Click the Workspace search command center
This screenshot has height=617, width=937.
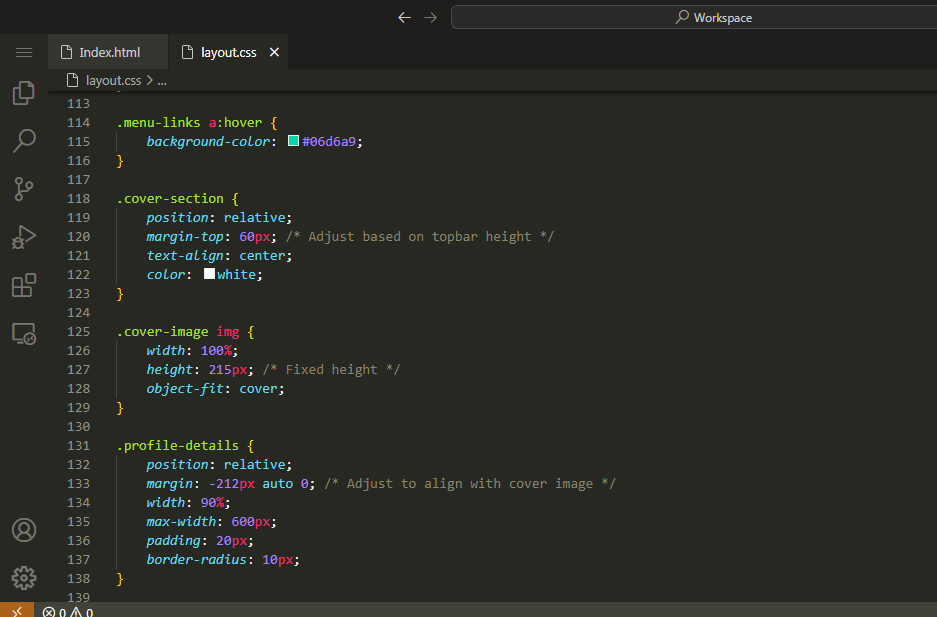click(x=693, y=17)
